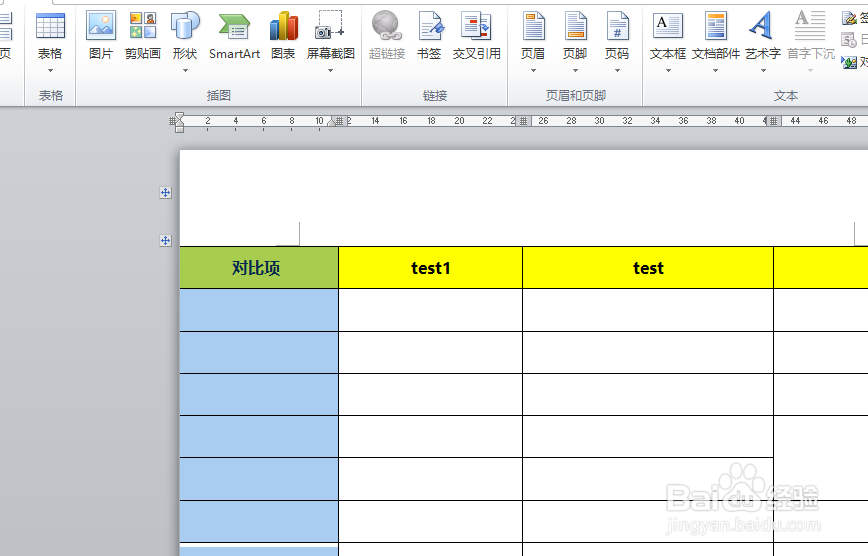Select the yellow test header cell
Screen dimensions: 868x556
click(648, 267)
